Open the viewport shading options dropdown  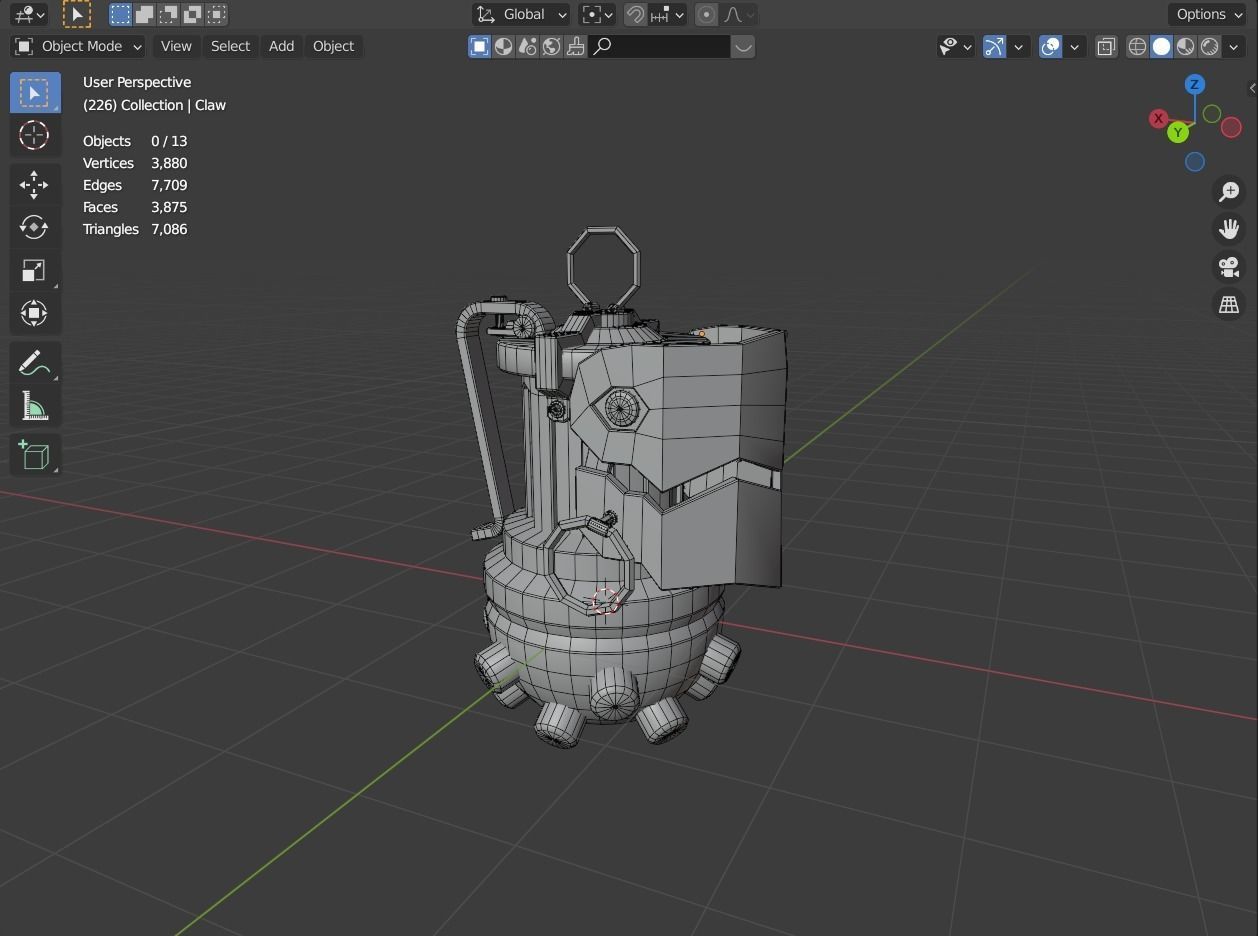pos(1233,46)
